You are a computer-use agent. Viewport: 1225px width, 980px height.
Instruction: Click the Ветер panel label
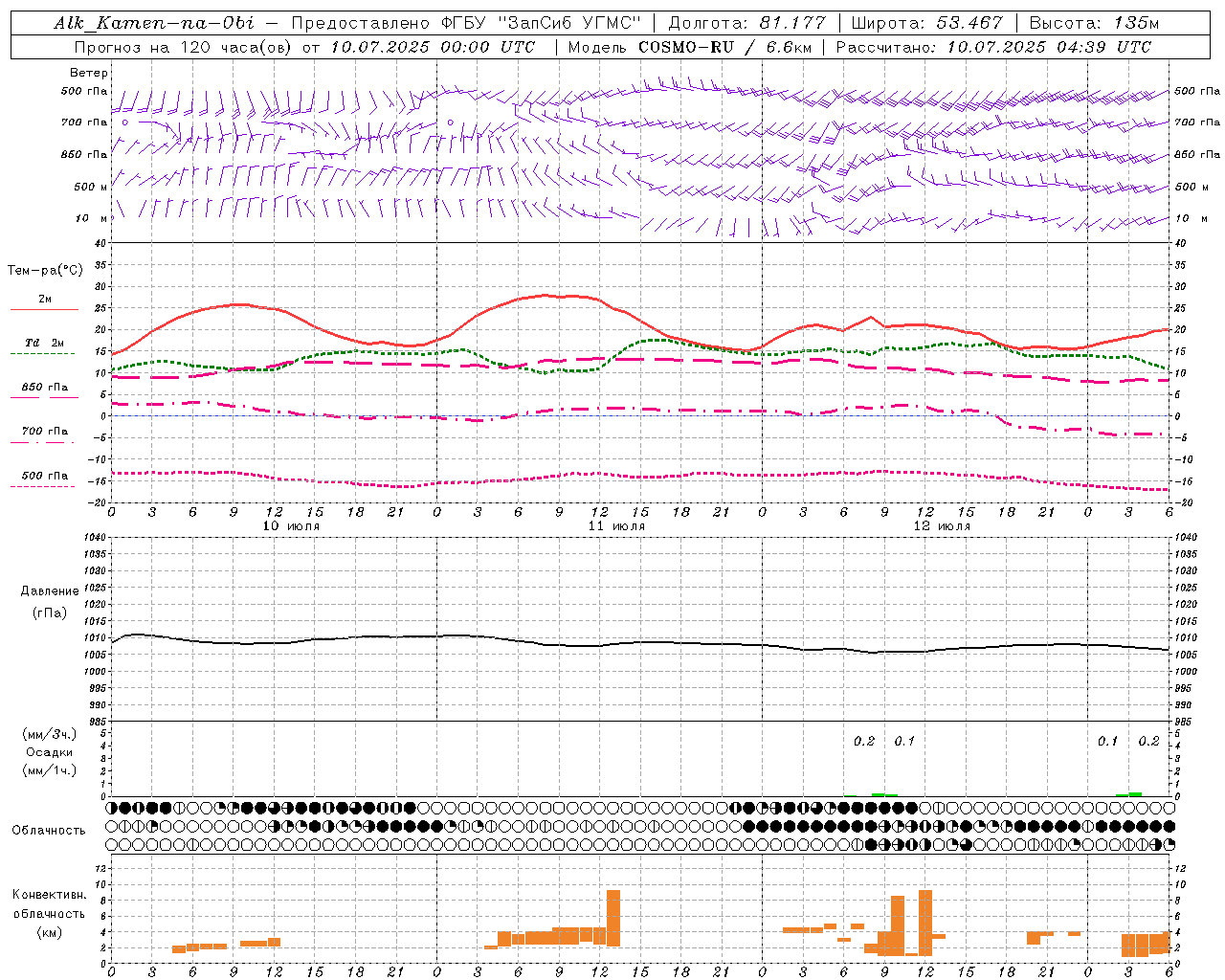point(88,73)
